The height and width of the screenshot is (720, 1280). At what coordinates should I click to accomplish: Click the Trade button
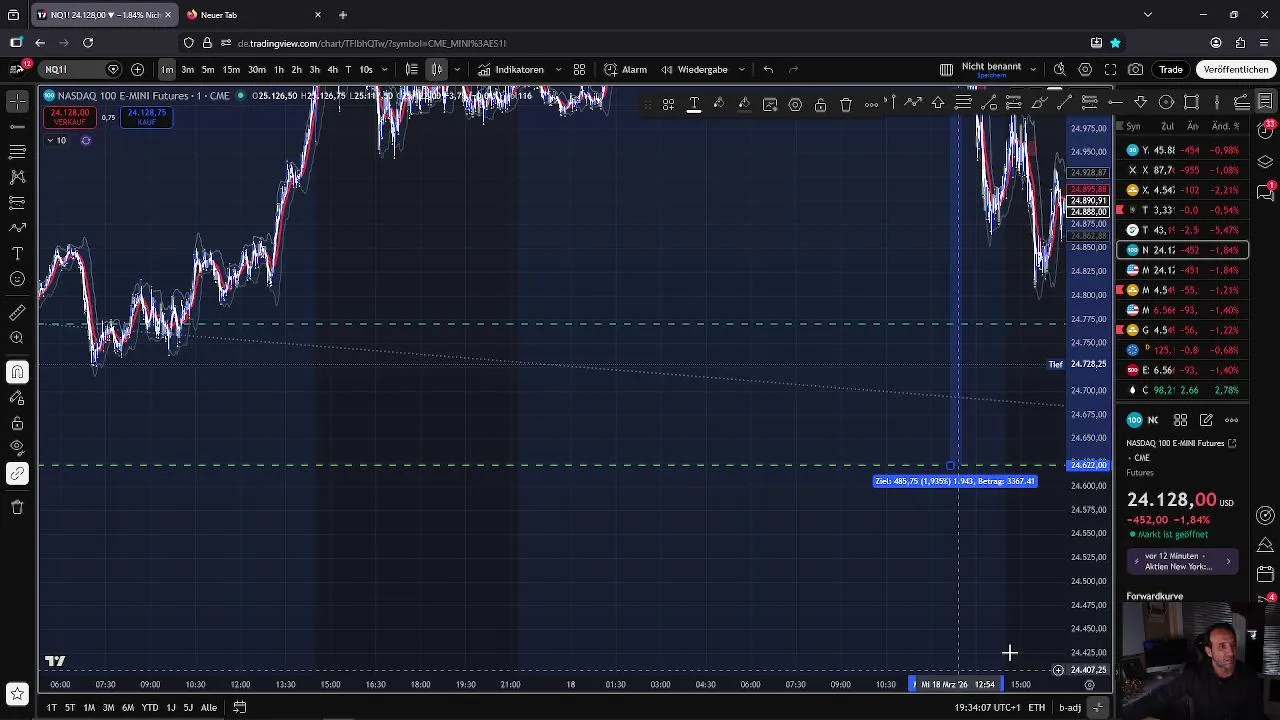tap(1171, 69)
